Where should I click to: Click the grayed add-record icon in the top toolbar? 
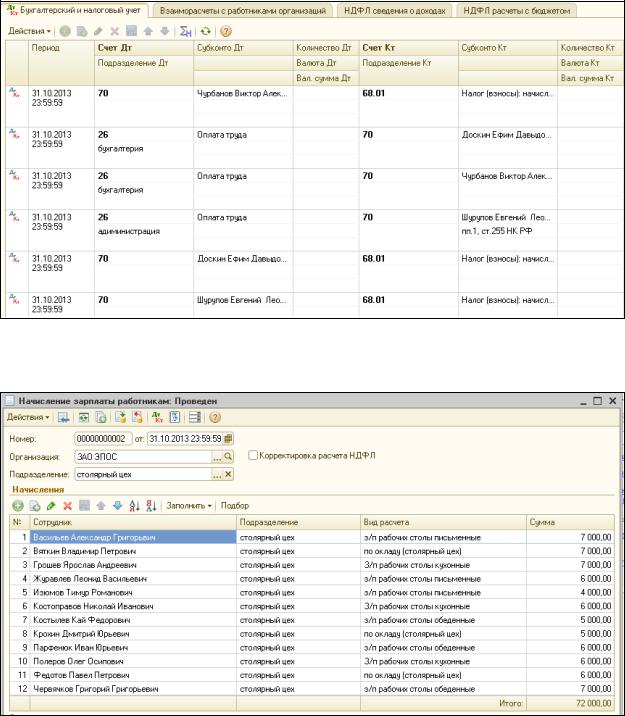pyautogui.click(x=65, y=31)
